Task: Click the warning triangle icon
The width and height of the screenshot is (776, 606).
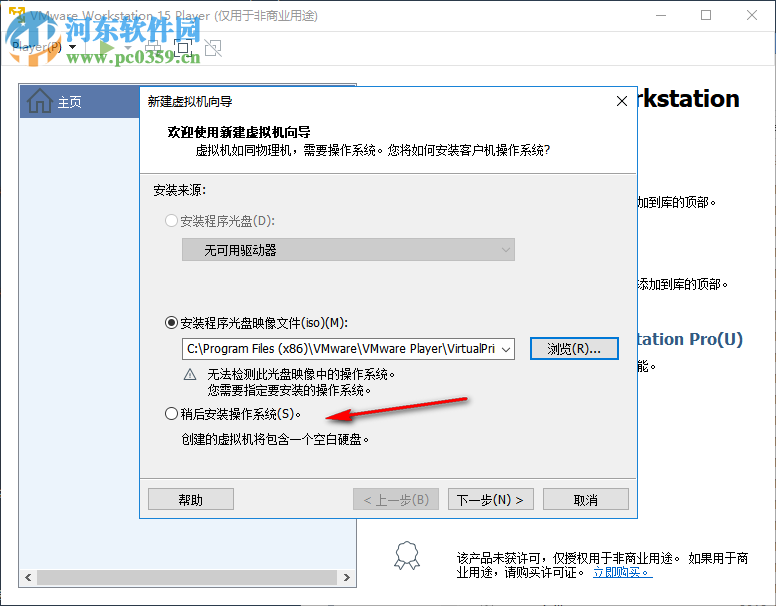Action: pyautogui.click(x=190, y=374)
